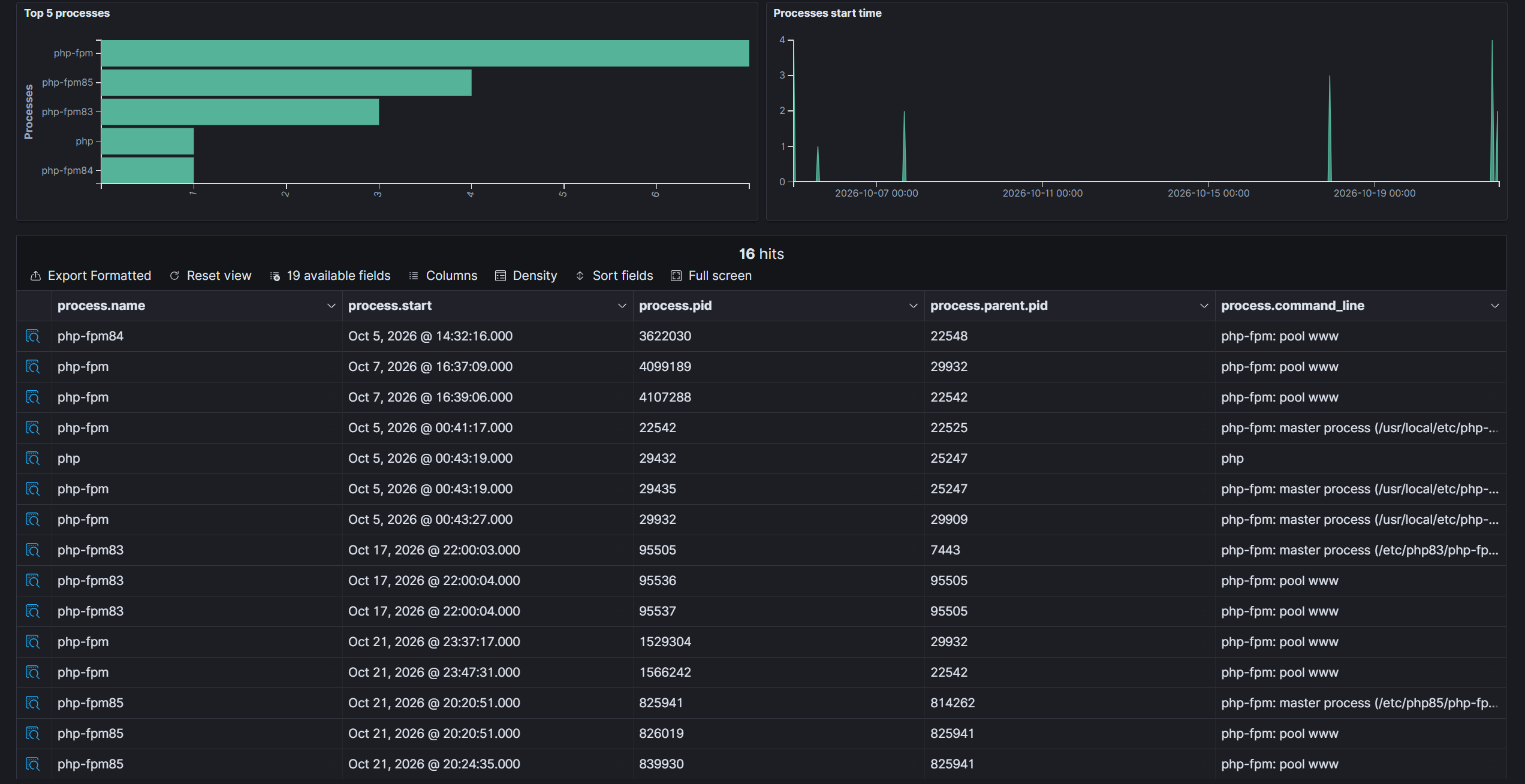
Task: Inspect document for pid 839930 row
Action: coord(33,764)
